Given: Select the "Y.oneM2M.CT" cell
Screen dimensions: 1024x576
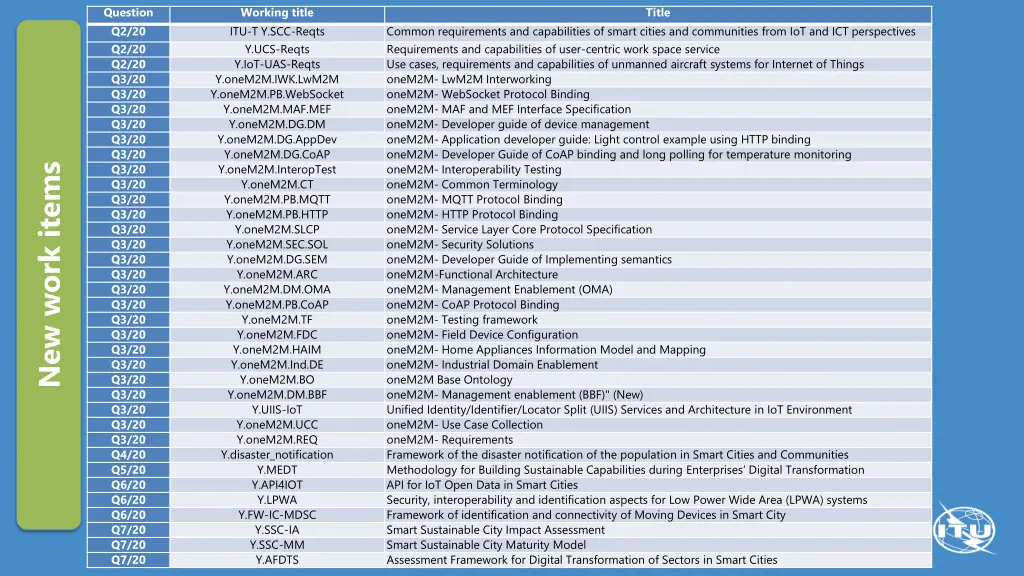Looking at the screenshot, I should [277, 185].
